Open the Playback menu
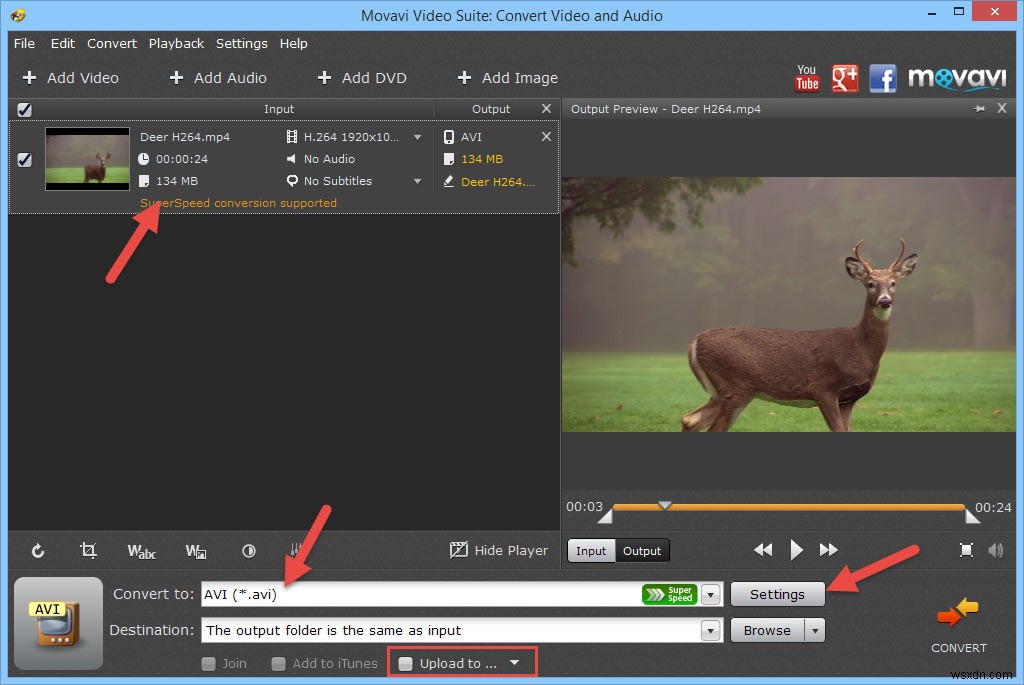Viewport: 1024px width, 685px height. (x=176, y=43)
